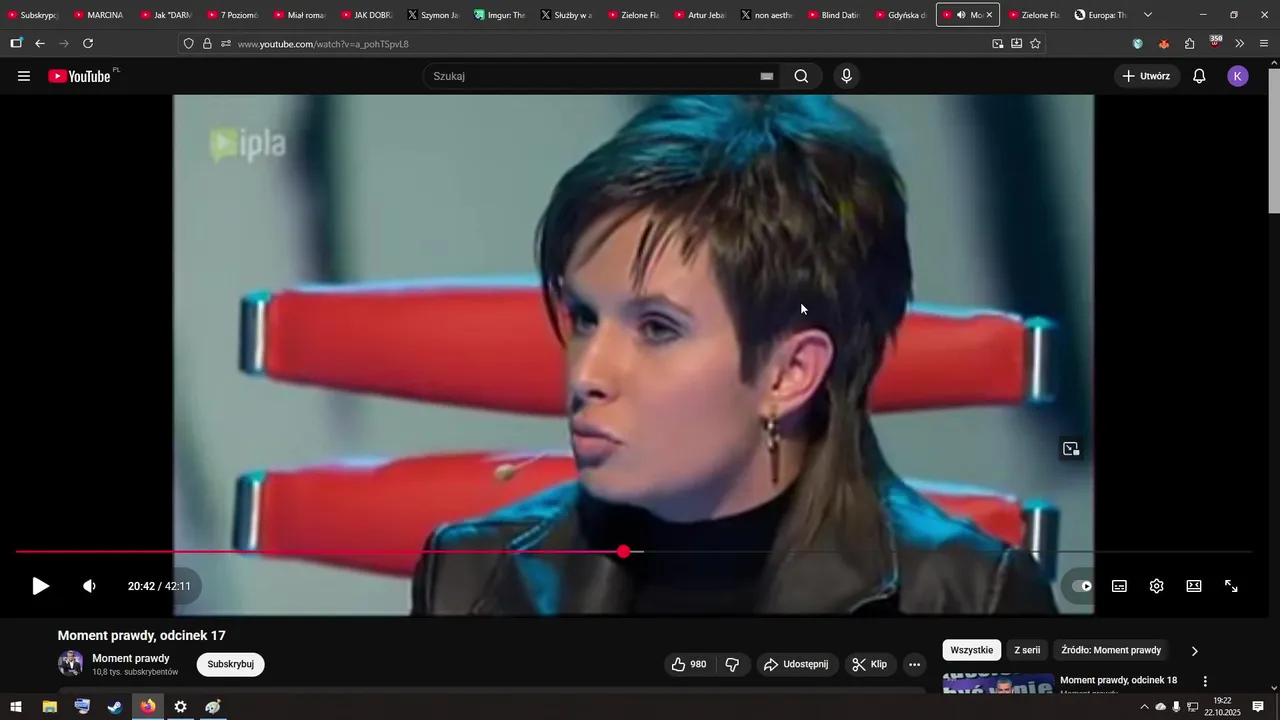
Task: Open more actions three-dot menu
Action: click(914, 664)
